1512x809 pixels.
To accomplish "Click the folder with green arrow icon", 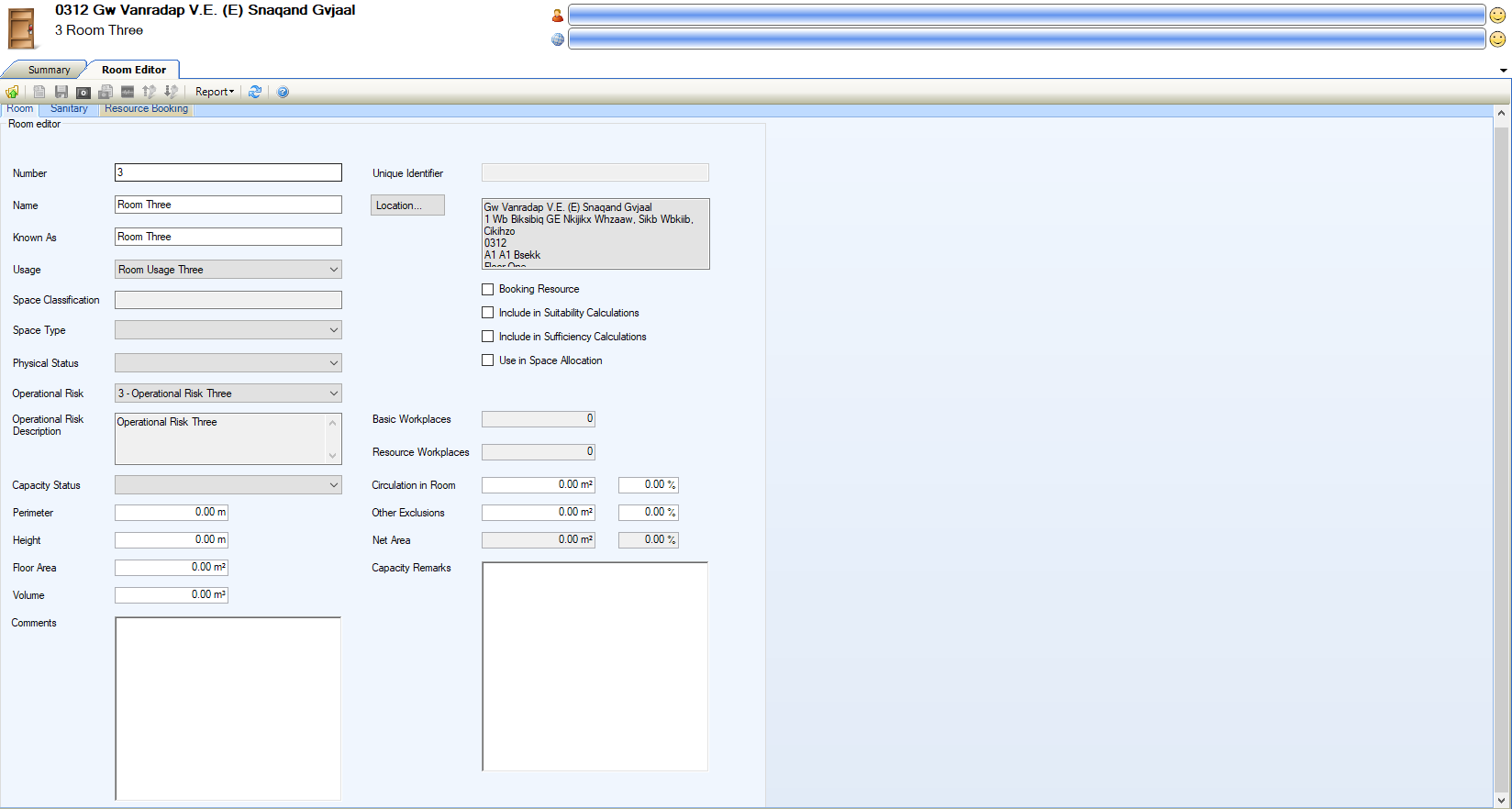I will (12, 92).
